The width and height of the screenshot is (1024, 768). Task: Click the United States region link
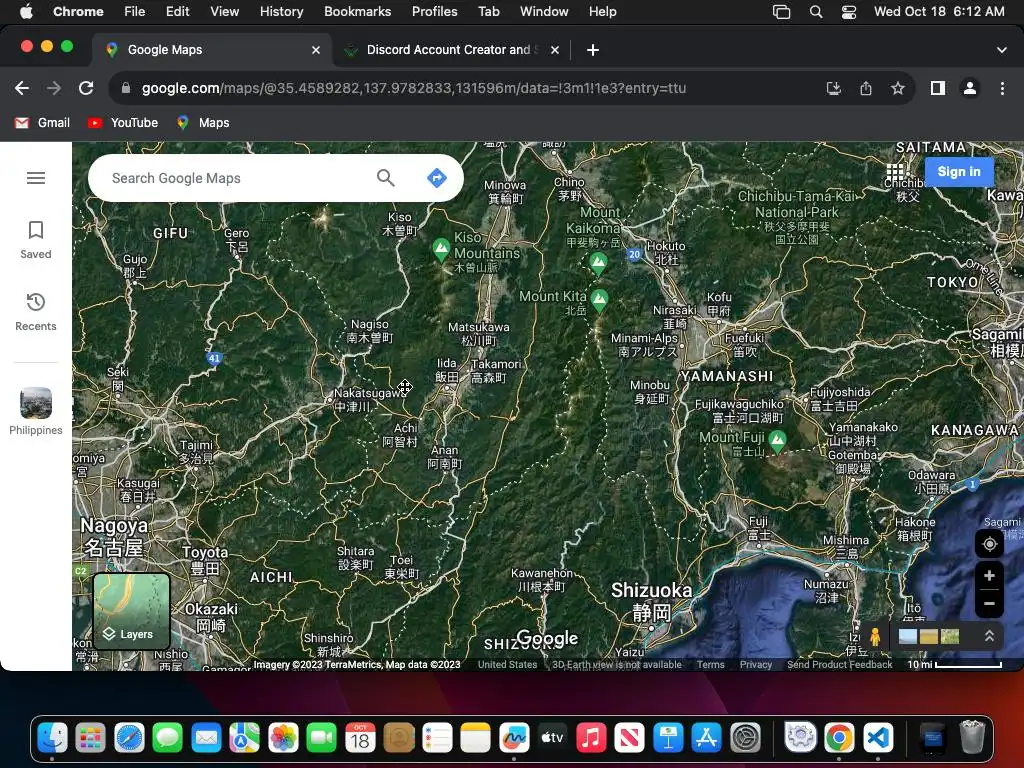tap(507, 665)
